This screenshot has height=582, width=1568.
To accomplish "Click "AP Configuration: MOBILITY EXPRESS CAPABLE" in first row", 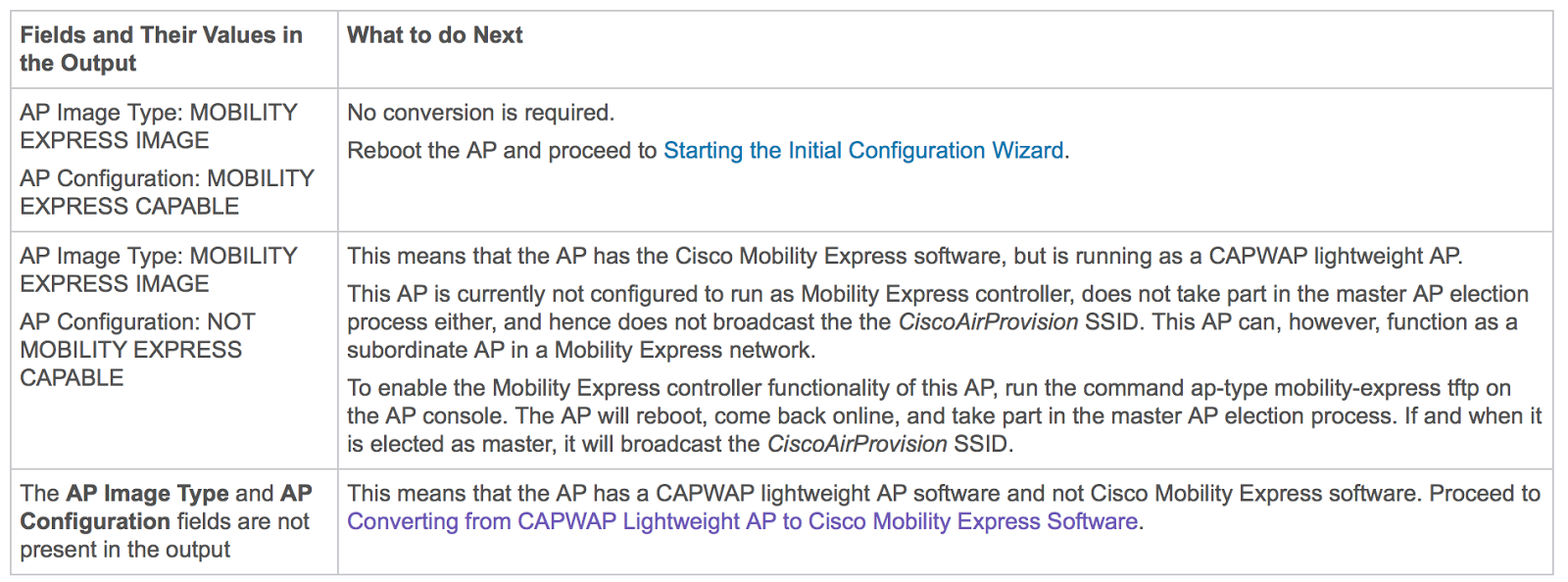I will [x=167, y=192].
